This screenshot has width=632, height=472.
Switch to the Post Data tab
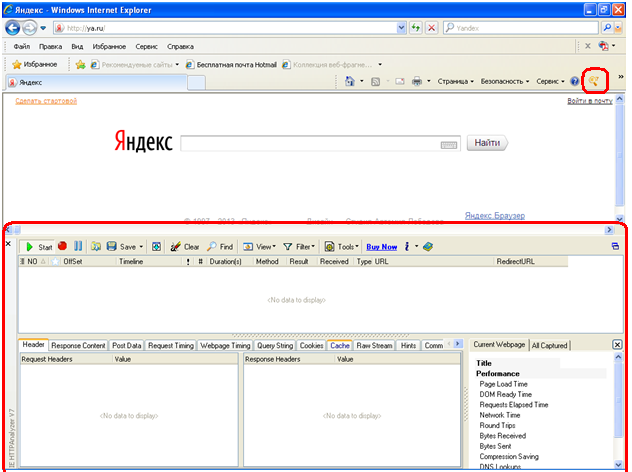pyautogui.click(x=127, y=345)
